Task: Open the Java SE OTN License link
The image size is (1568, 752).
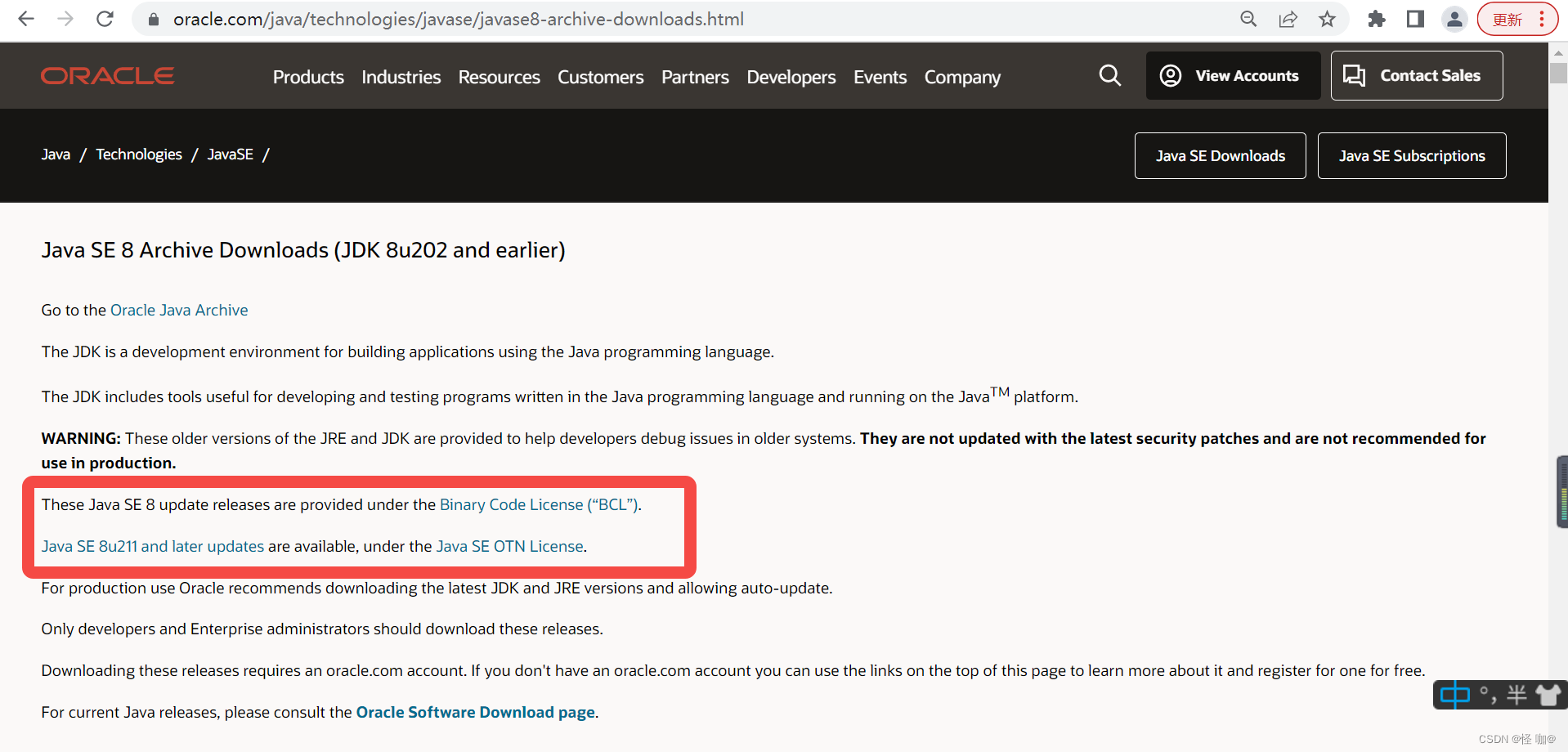Action: tap(509, 546)
